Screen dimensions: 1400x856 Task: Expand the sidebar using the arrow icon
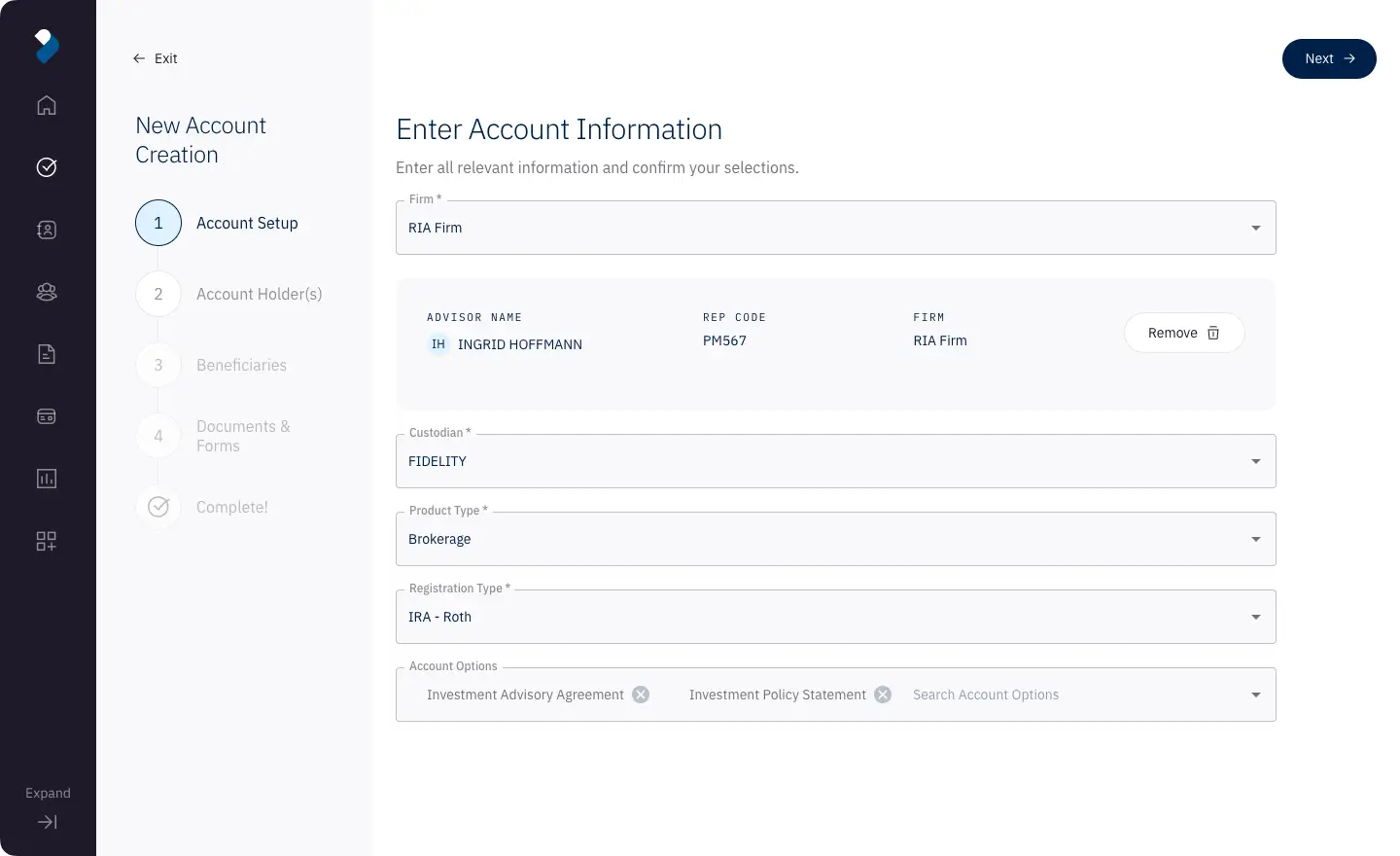47,821
